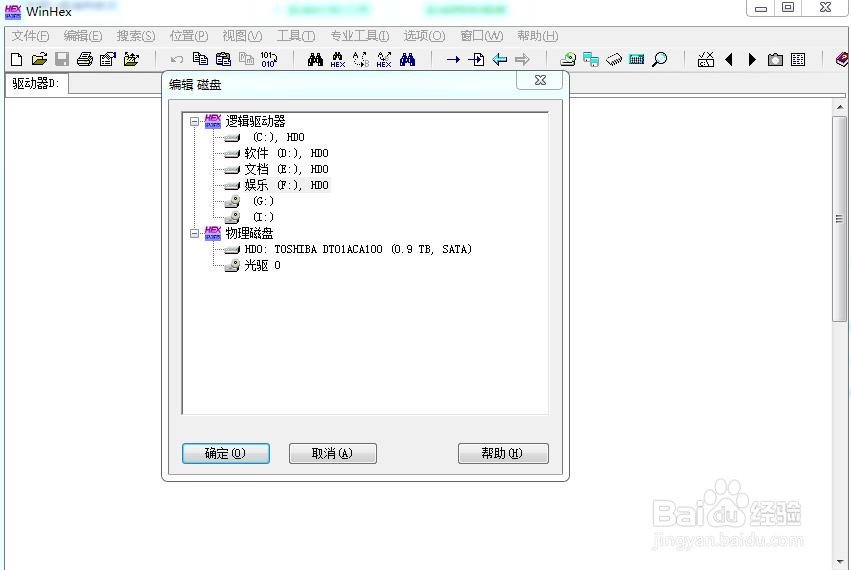Confirm with the 确定(O) button
The width and height of the screenshot is (851, 570).
[x=225, y=453]
